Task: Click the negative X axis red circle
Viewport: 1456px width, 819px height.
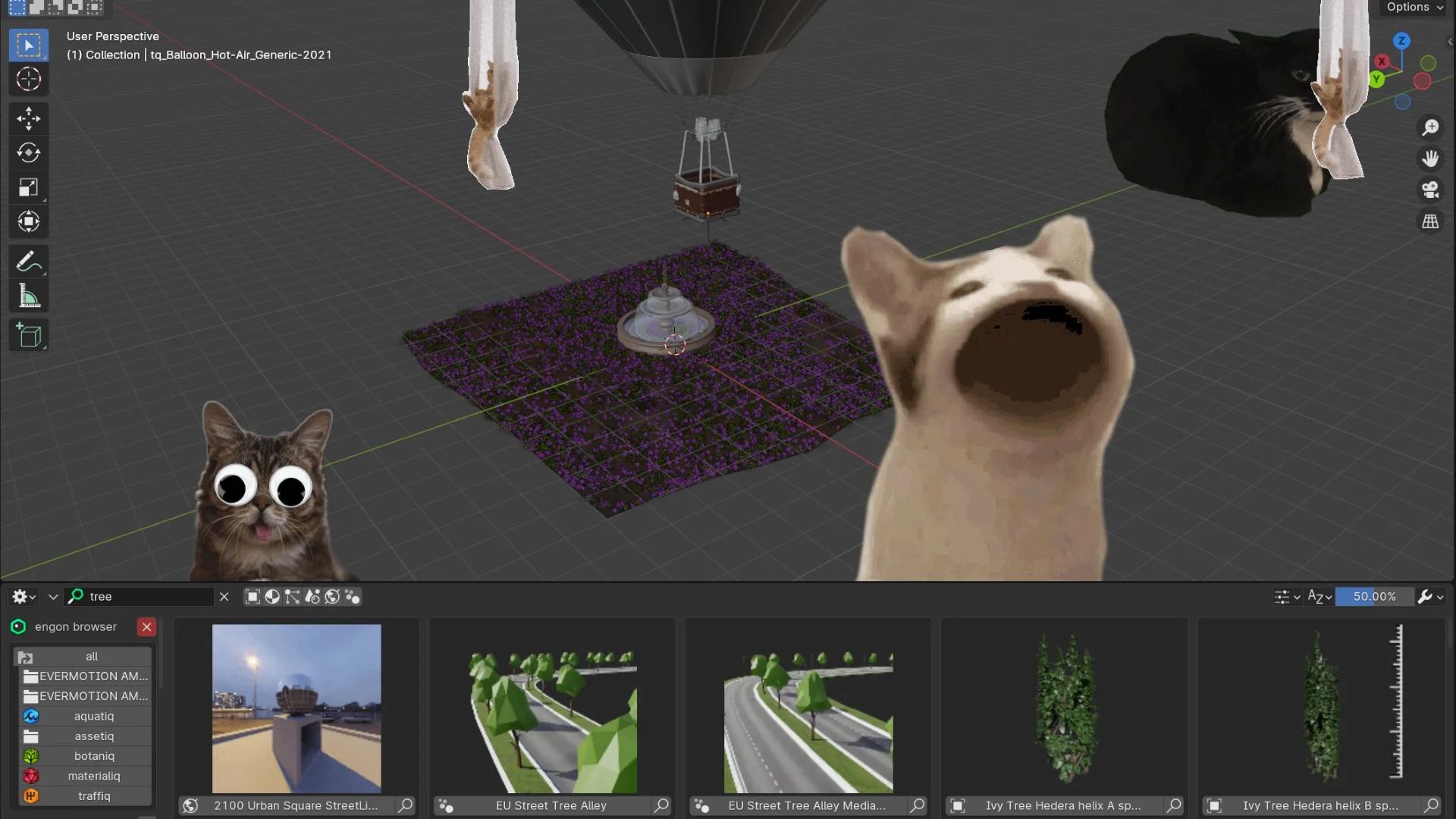Action: point(1423,81)
